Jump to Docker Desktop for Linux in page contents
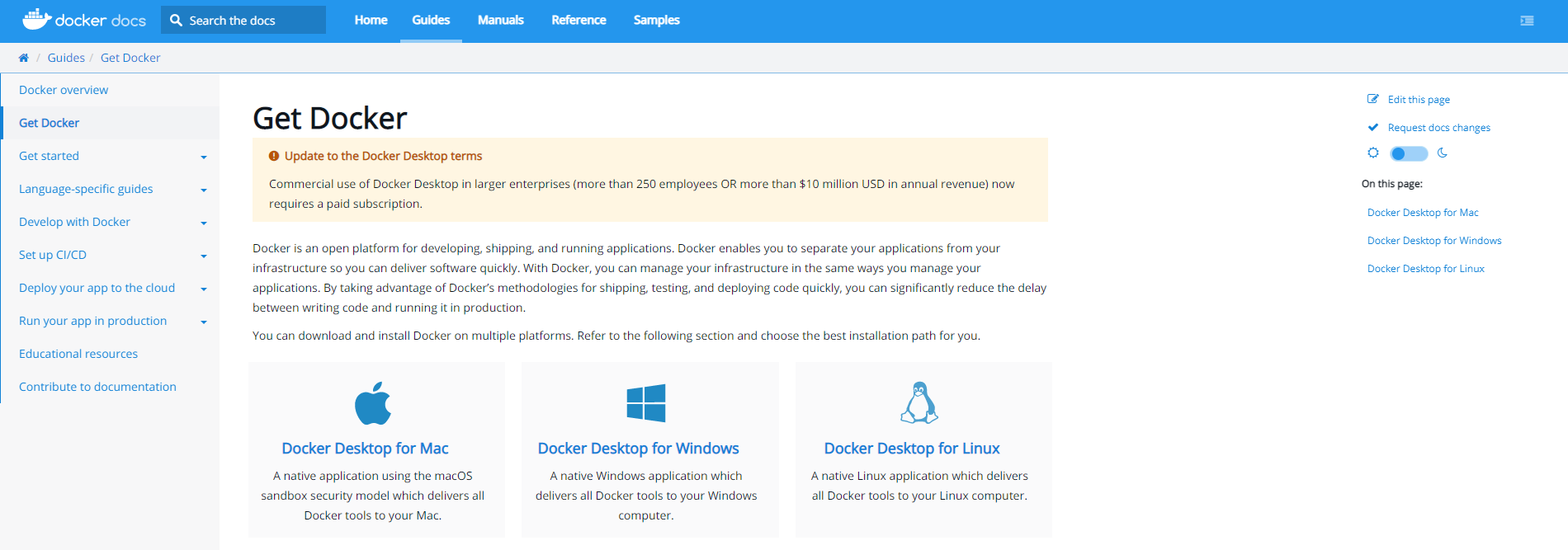 coord(1425,269)
